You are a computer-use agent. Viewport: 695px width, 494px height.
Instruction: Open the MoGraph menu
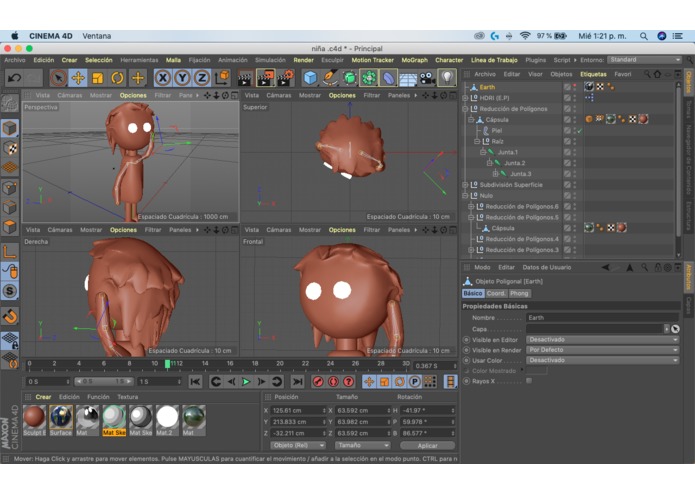[414, 60]
